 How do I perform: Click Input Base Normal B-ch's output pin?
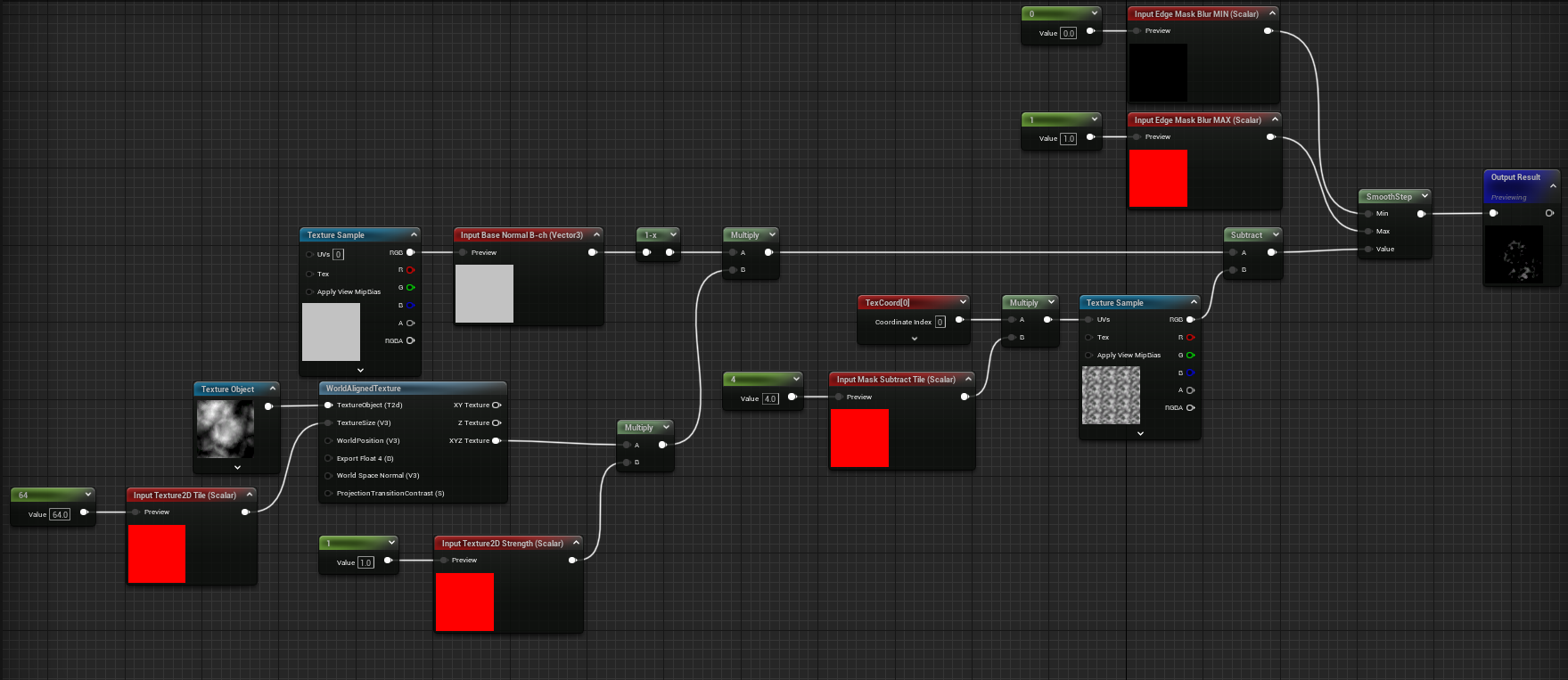tap(592, 252)
